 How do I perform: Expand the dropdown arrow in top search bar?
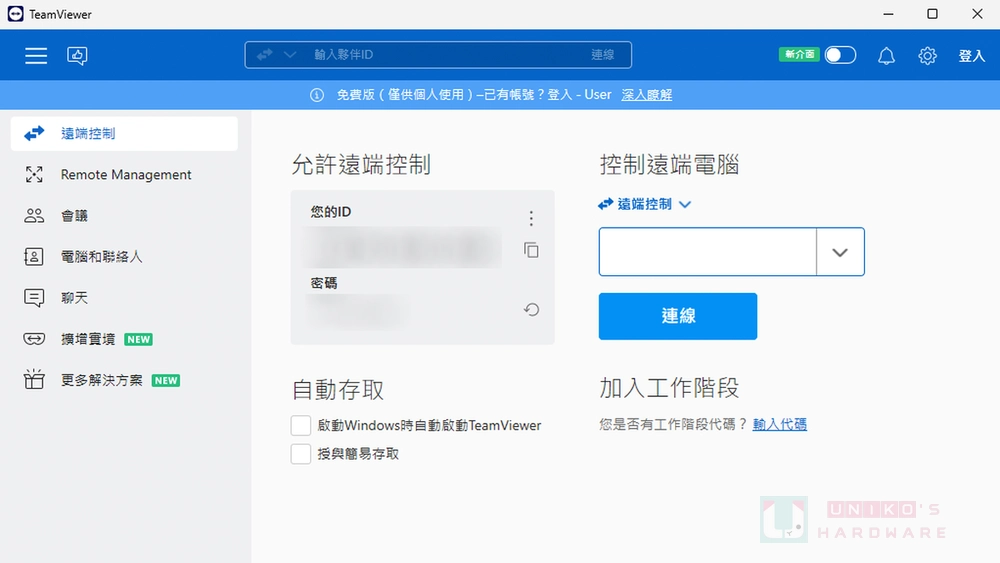pyautogui.click(x=290, y=55)
